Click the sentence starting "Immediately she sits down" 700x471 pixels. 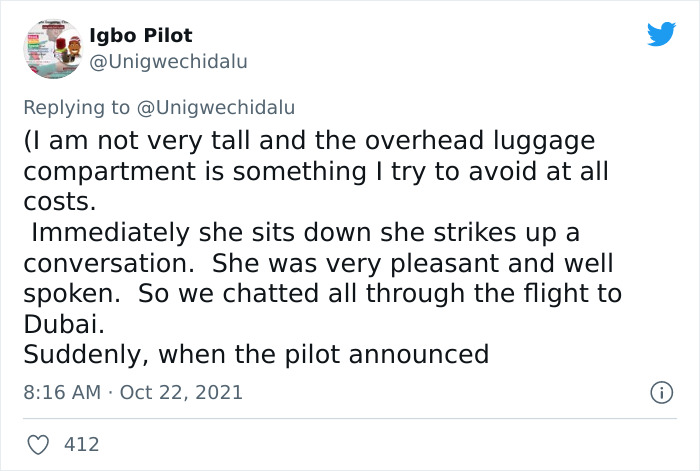[x=305, y=232]
